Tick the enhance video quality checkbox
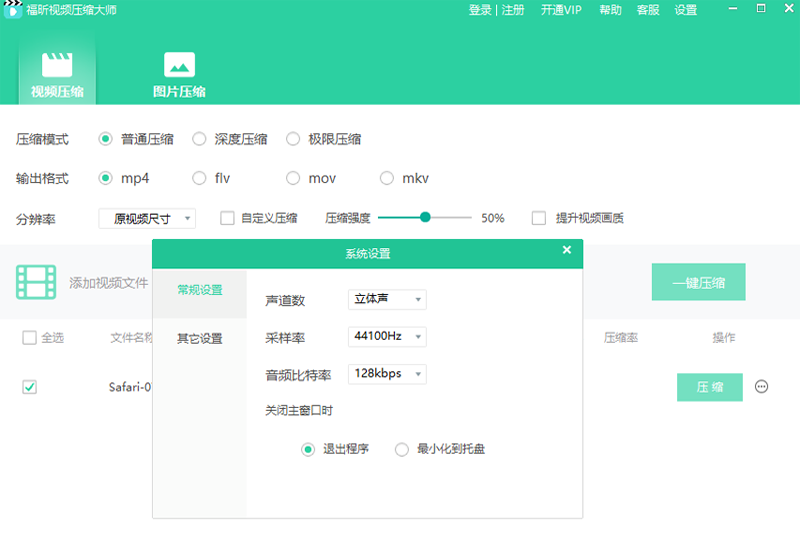 pos(539,218)
